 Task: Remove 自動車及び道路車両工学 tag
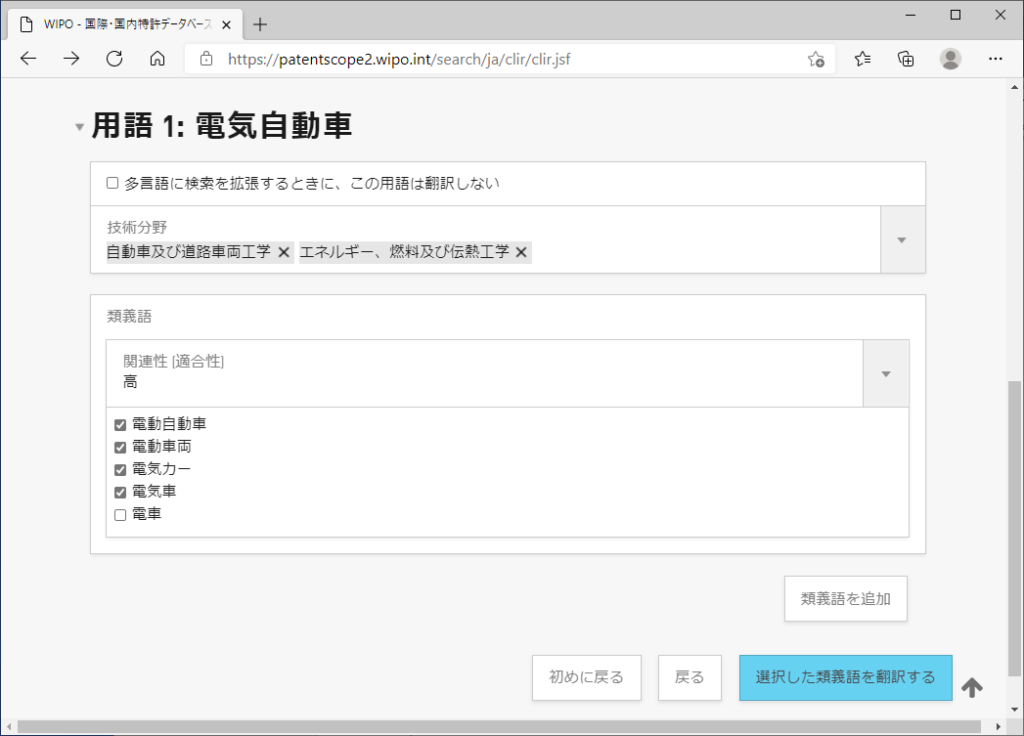[x=284, y=252]
